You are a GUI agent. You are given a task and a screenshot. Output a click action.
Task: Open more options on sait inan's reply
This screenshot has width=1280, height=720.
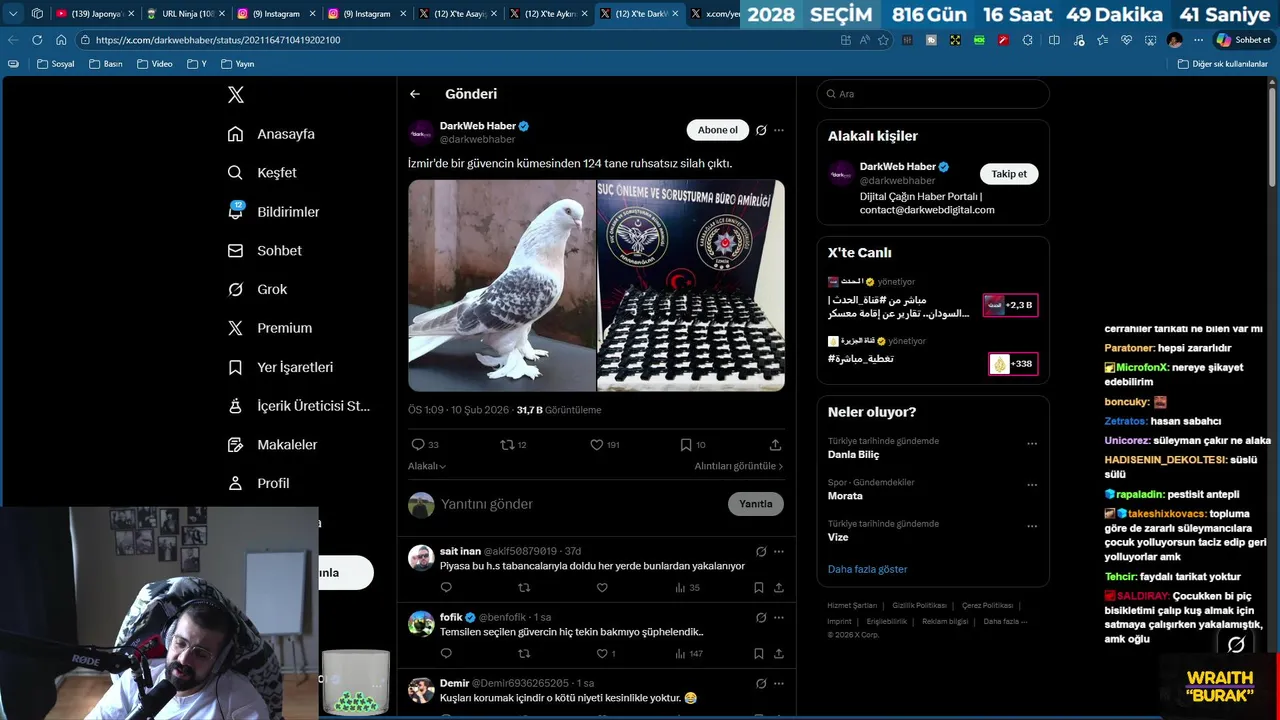(779, 551)
